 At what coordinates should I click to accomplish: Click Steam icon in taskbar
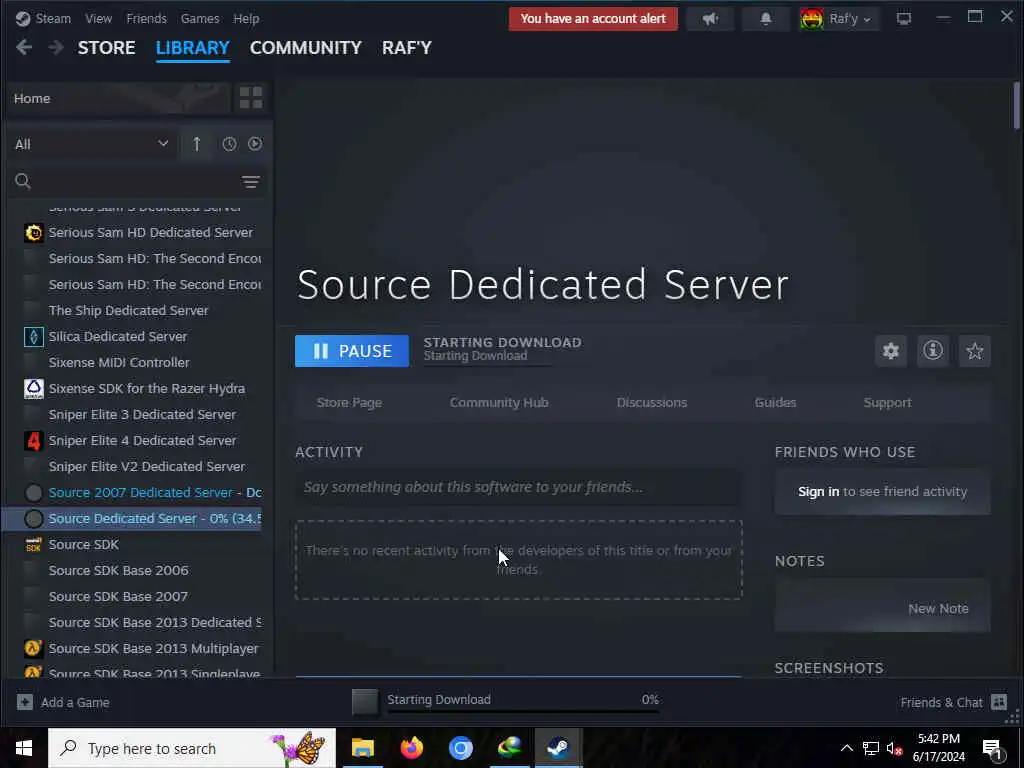pyautogui.click(x=558, y=747)
